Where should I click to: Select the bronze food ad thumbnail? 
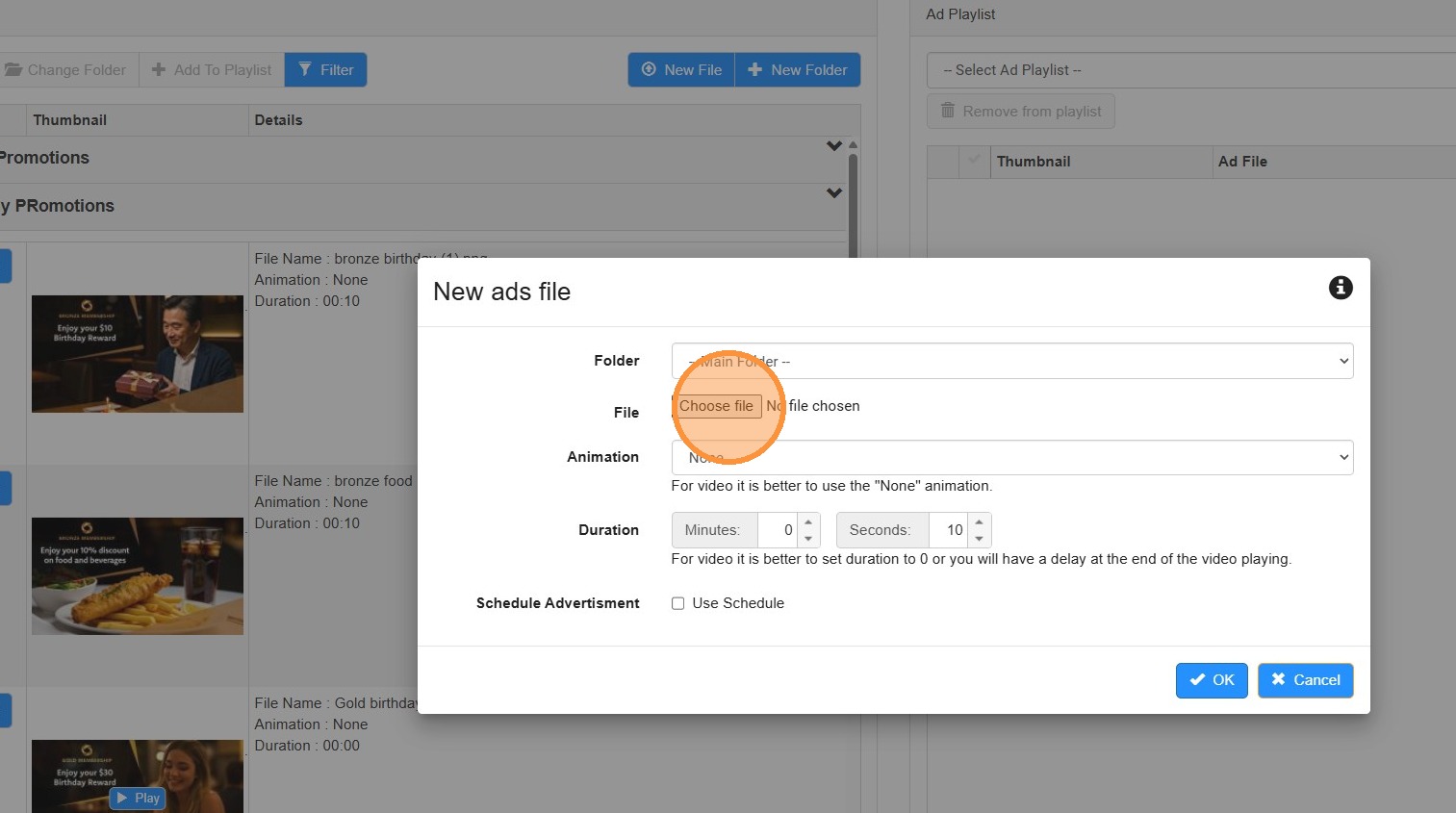click(137, 575)
